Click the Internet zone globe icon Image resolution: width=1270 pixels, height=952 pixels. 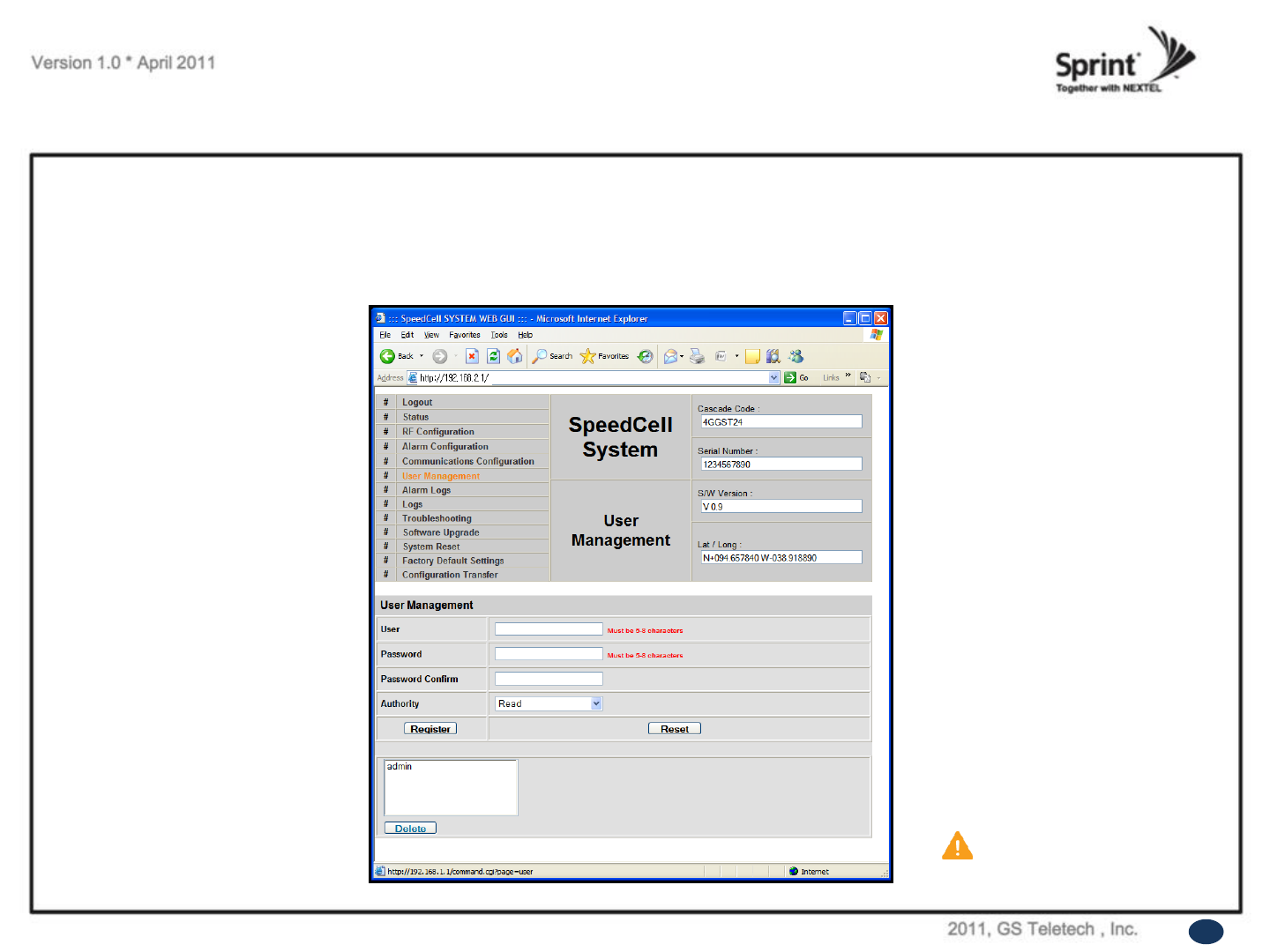point(794,871)
